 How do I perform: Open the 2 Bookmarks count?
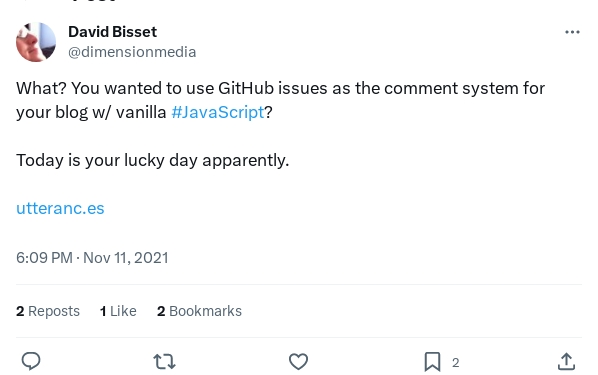coord(199,311)
